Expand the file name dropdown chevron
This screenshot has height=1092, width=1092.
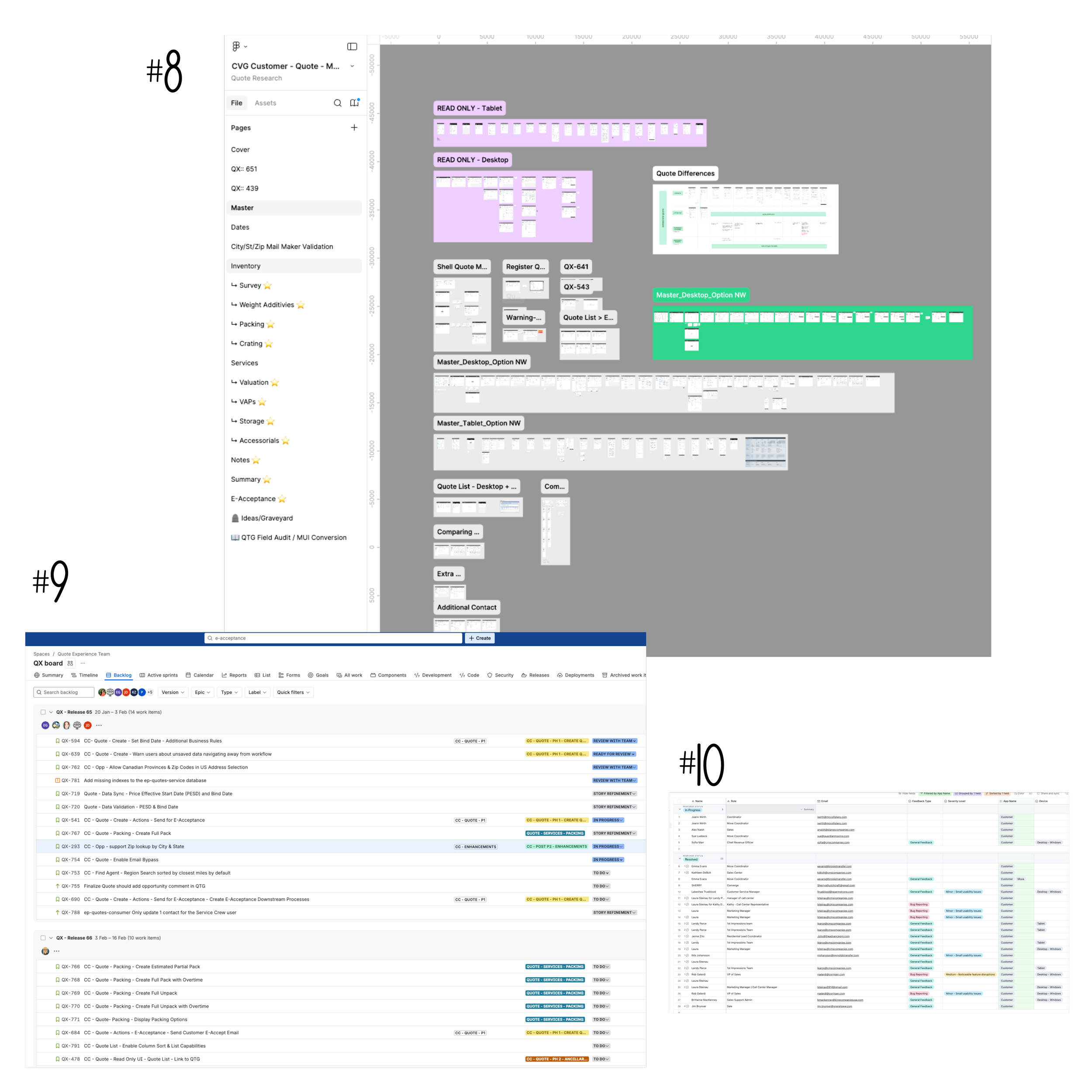pyautogui.click(x=352, y=66)
